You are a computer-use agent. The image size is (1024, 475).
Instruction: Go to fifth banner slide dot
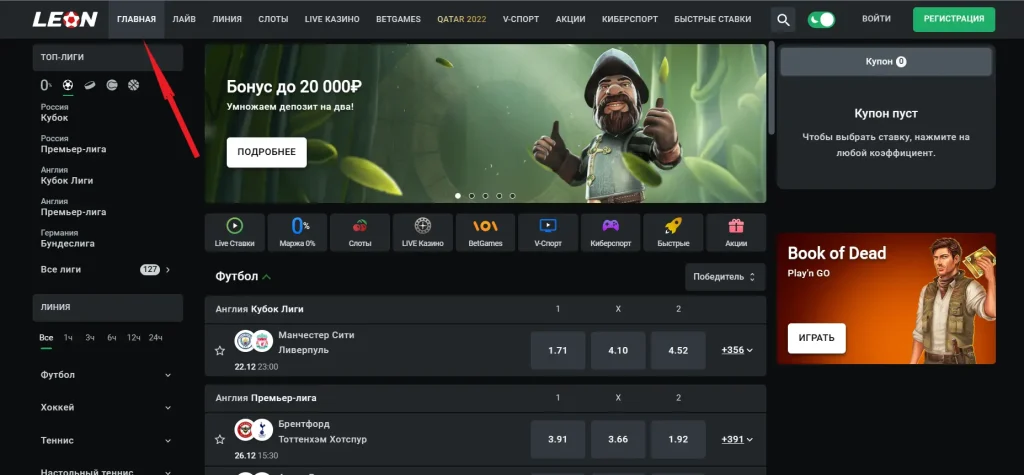512,196
